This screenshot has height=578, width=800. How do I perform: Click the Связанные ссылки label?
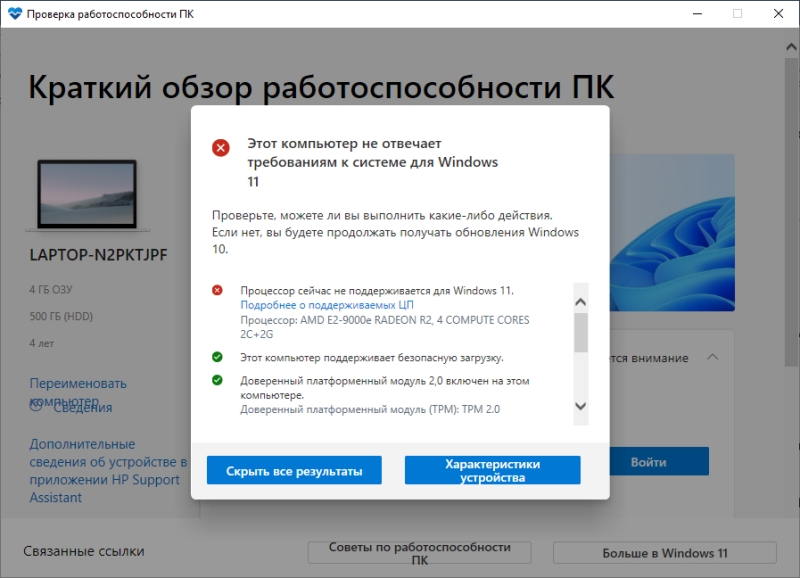(84, 551)
